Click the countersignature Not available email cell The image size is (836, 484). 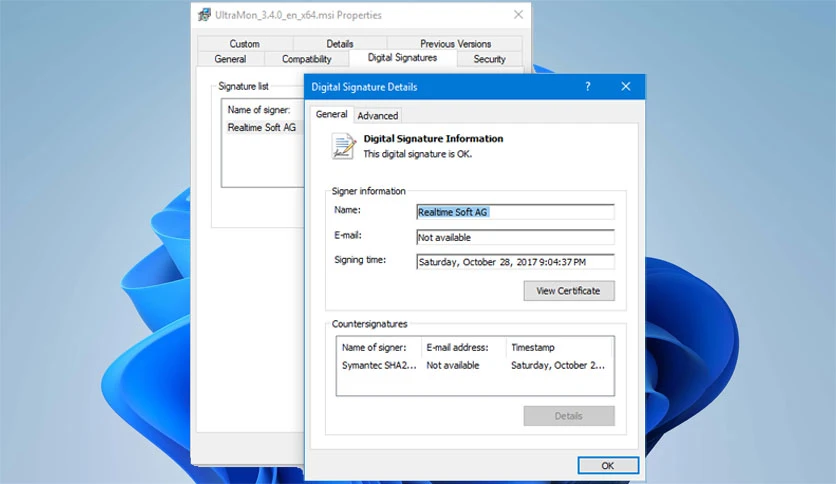(453, 365)
